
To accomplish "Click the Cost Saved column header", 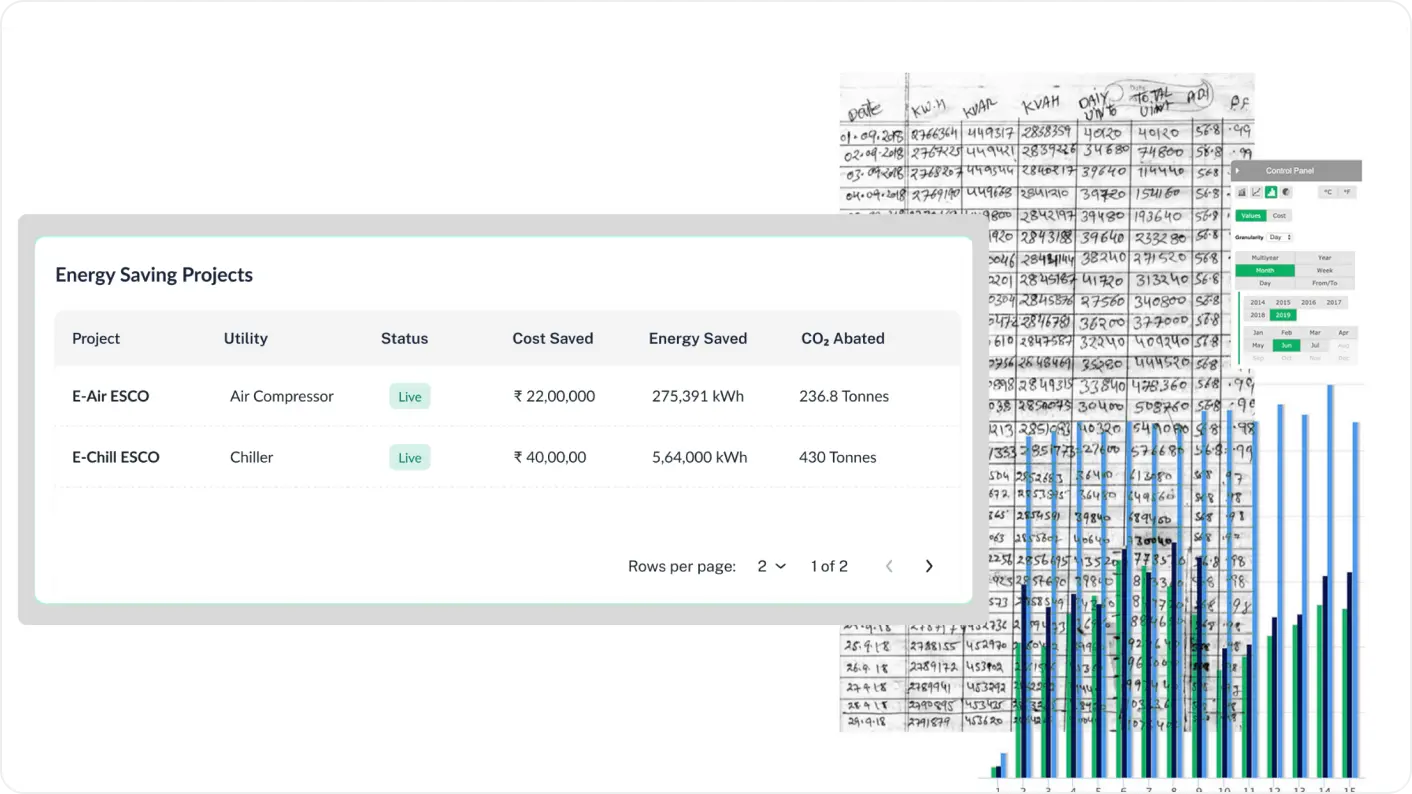I will click(552, 338).
